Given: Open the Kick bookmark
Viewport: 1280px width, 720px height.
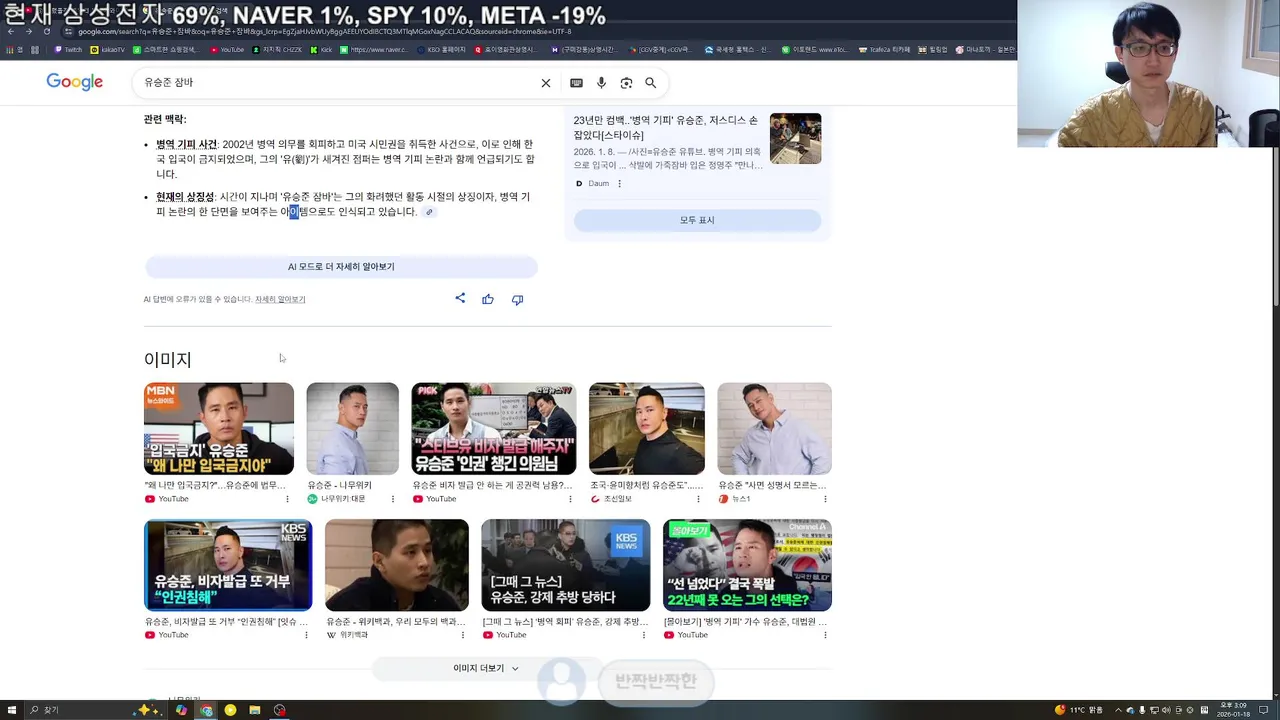Looking at the screenshot, I should (321, 49).
